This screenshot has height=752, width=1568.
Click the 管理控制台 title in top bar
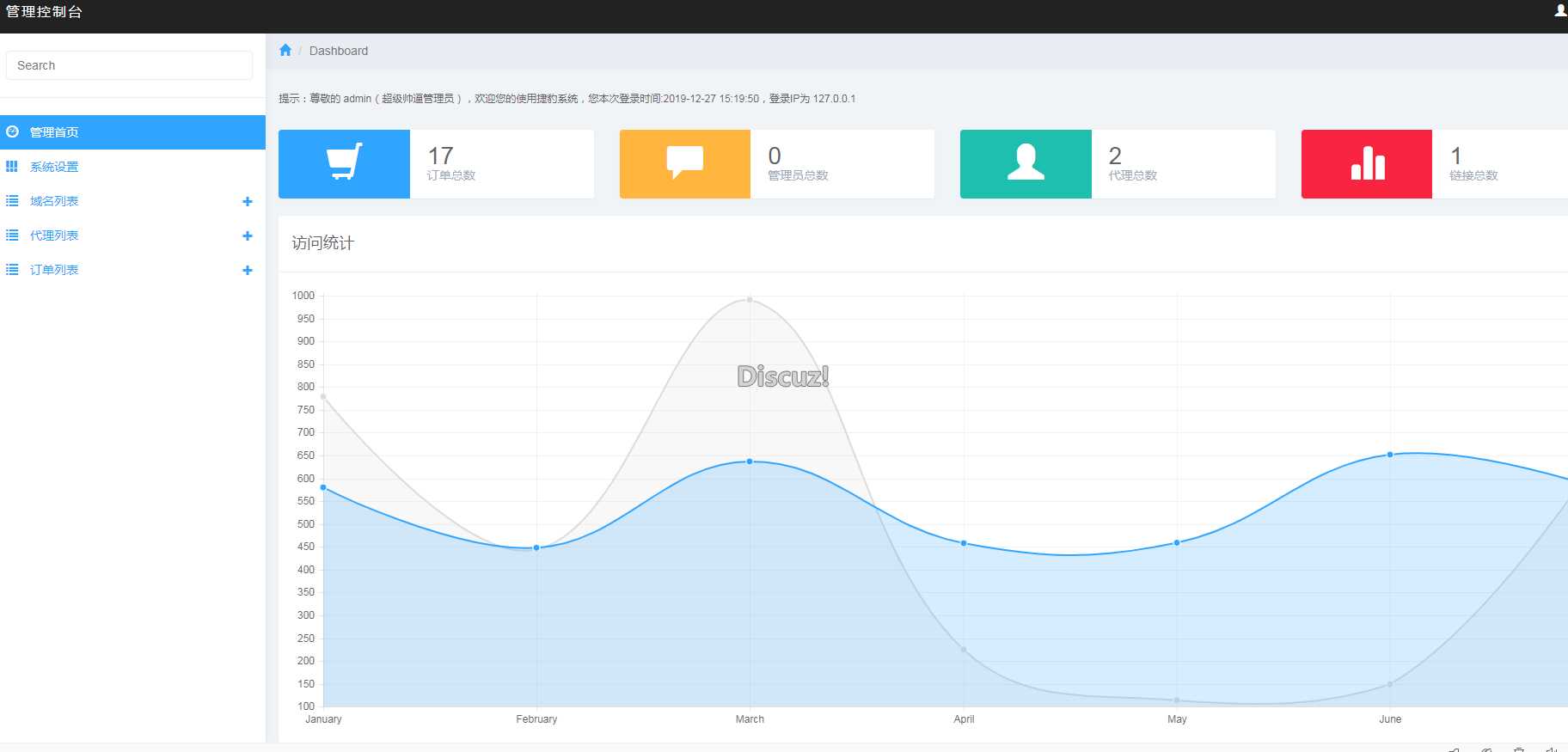44,12
